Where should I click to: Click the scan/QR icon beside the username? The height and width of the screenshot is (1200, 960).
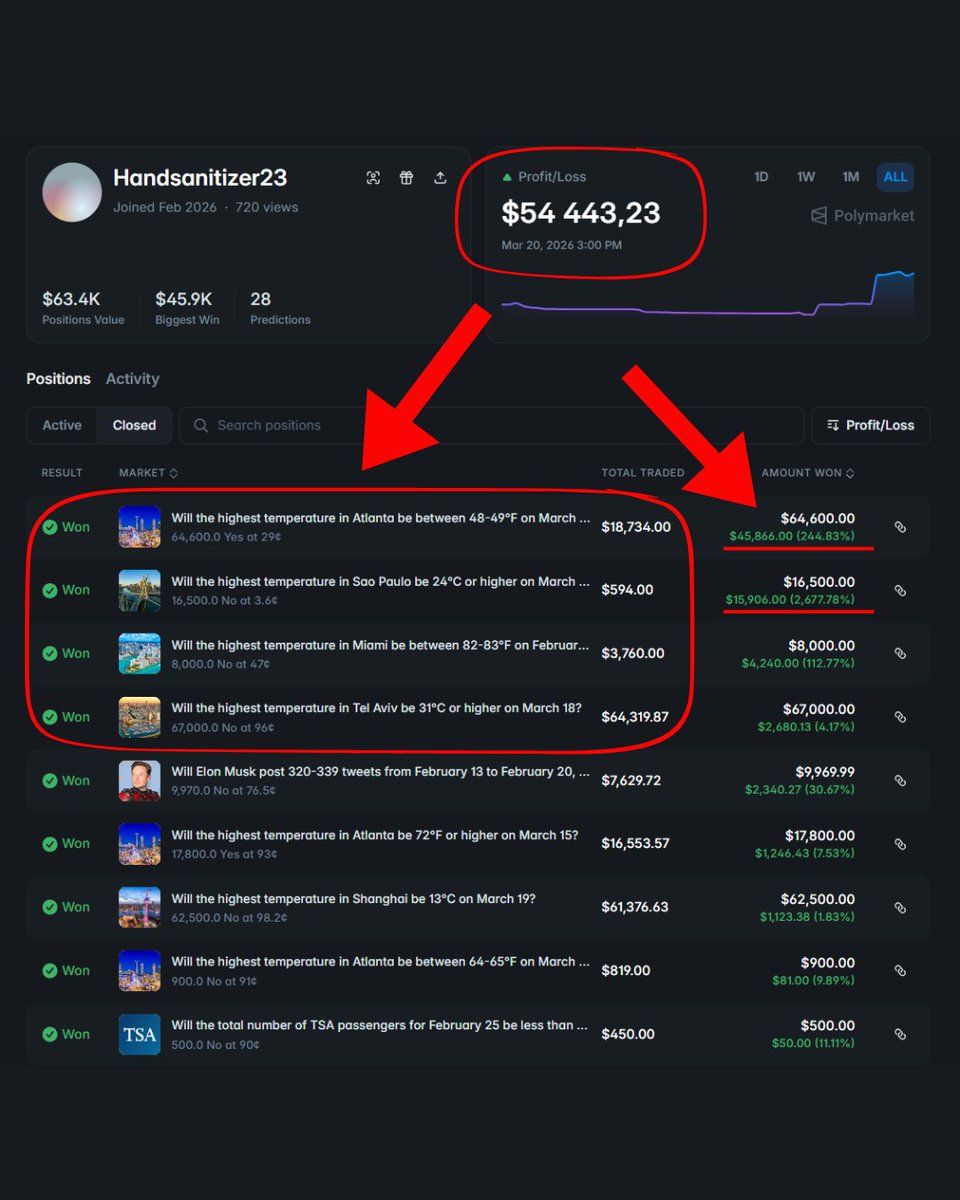point(373,178)
